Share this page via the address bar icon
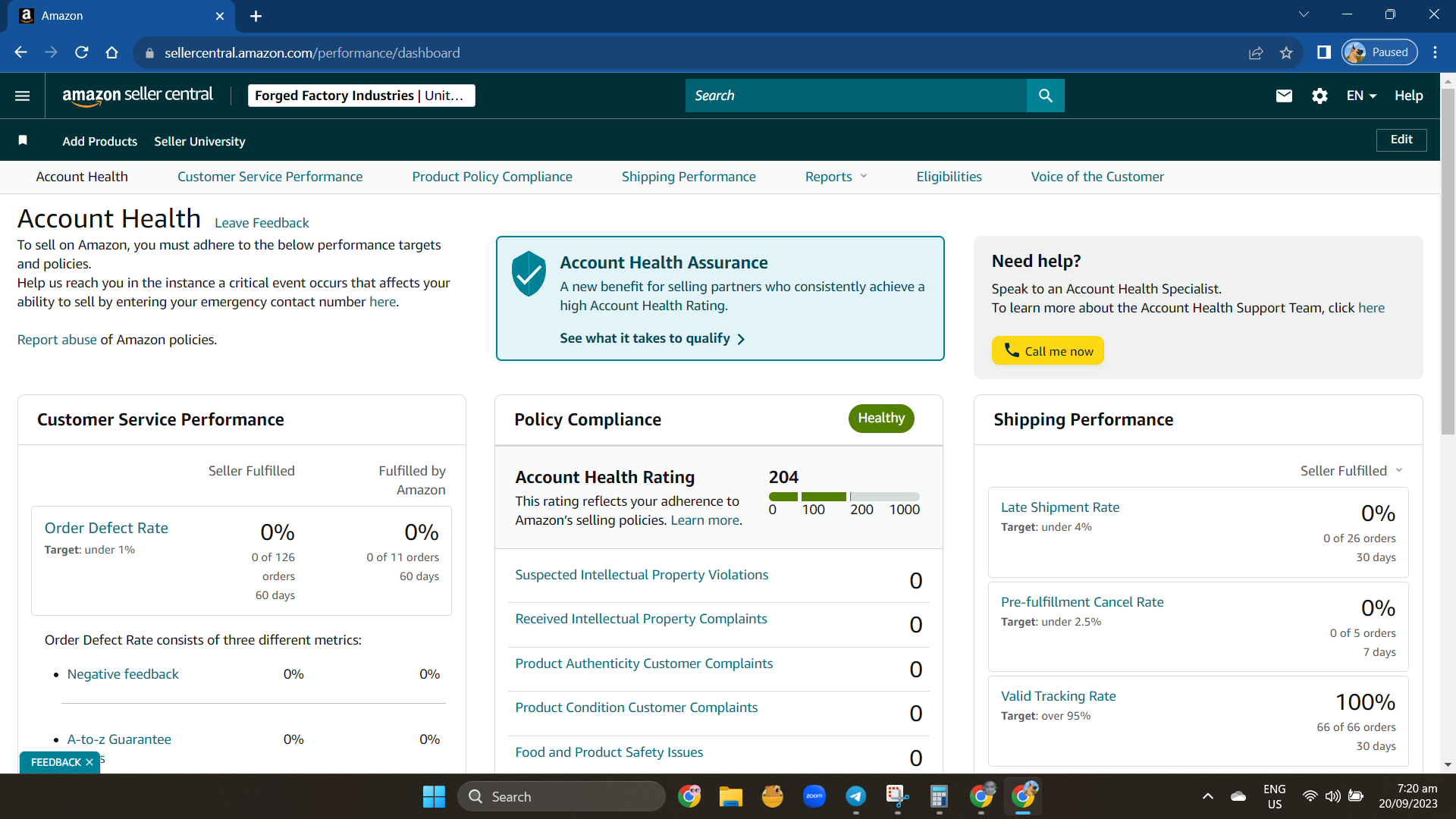Image resolution: width=1456 pixels, height=819 pixels. (x=1256, y=52)
